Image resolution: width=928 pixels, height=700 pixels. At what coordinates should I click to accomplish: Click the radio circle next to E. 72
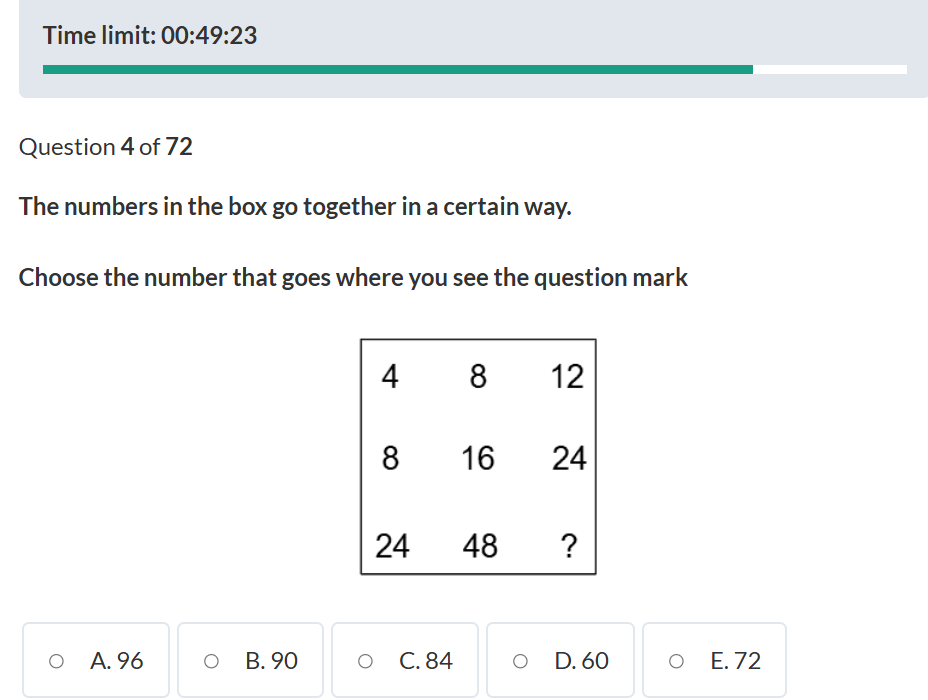(677, 660)
